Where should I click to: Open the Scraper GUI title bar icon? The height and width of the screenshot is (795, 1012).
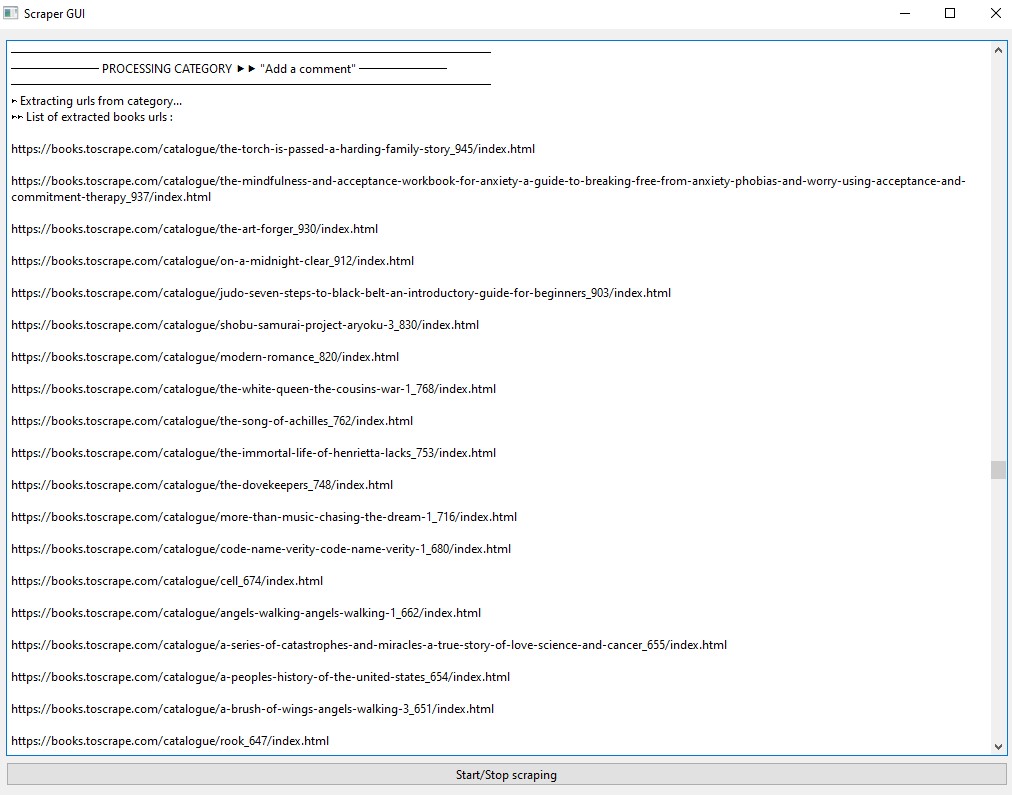click(11, 13)
